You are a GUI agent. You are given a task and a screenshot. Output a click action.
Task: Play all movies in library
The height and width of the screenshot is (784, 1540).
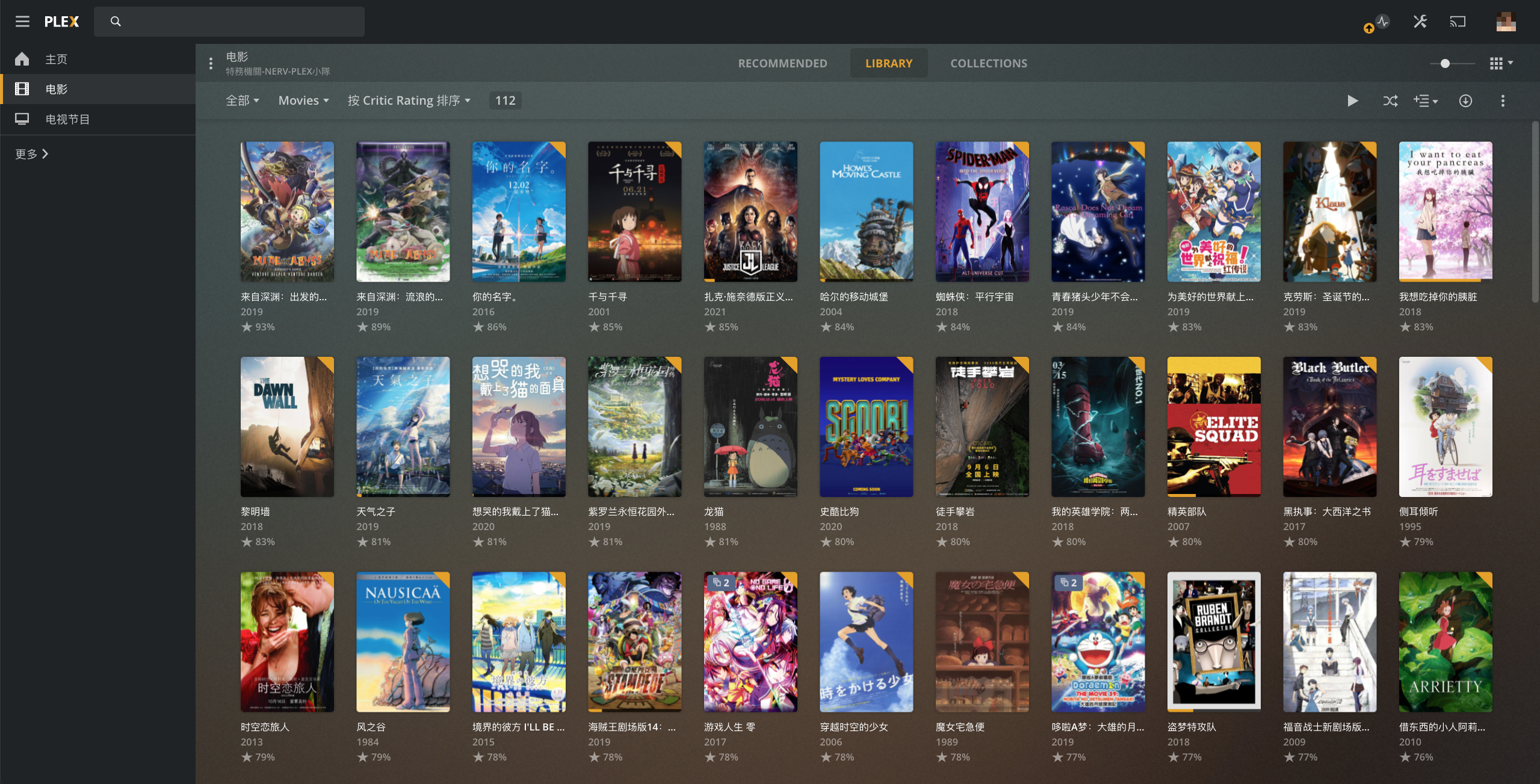(x=1352, y=100)
